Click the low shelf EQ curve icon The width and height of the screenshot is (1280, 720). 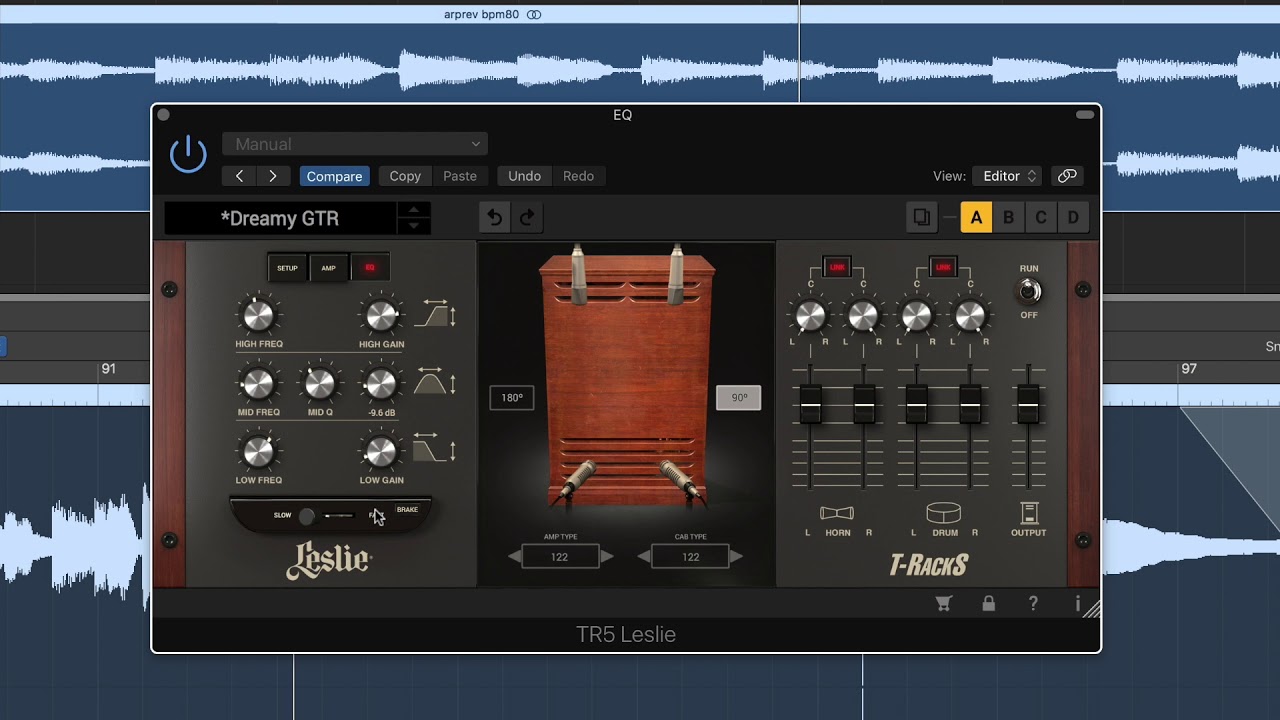point(435,449)
